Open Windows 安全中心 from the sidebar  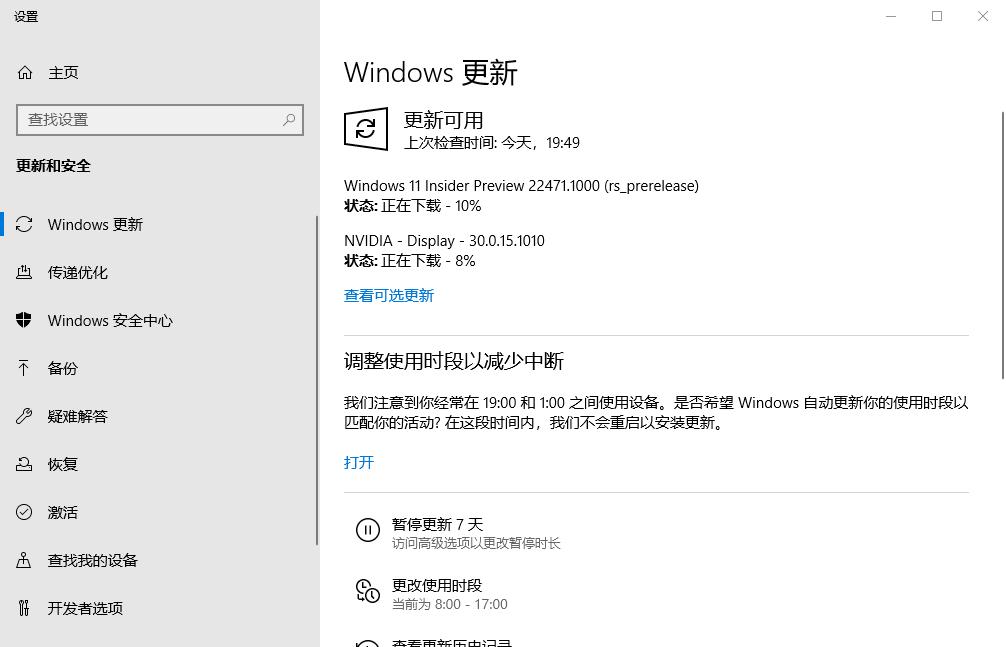[x=28, y=320]
